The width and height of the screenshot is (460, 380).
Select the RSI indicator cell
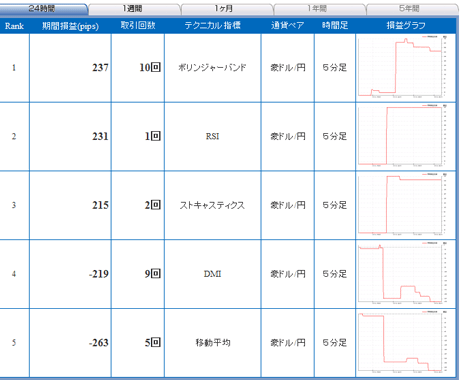point(212,136)
